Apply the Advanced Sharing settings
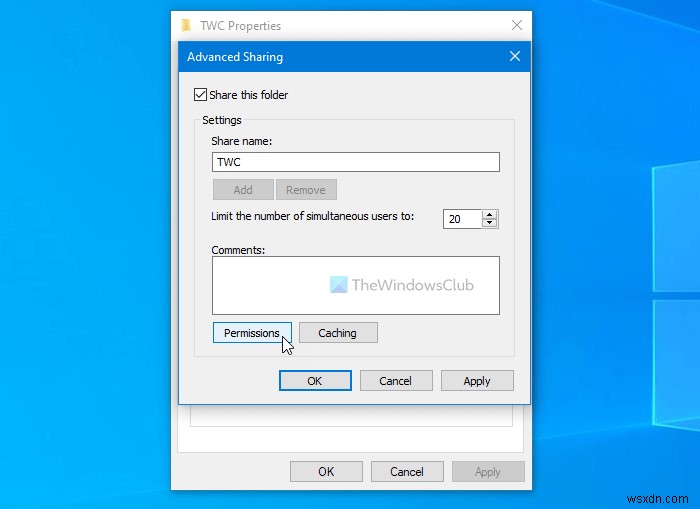Viewport: 700px width, 509px height. coord(477,381)
